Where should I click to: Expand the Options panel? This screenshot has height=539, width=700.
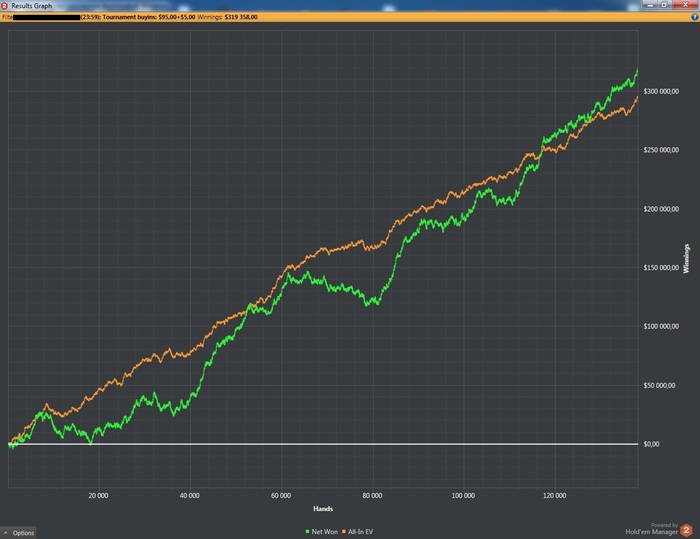tap(18, 533)
